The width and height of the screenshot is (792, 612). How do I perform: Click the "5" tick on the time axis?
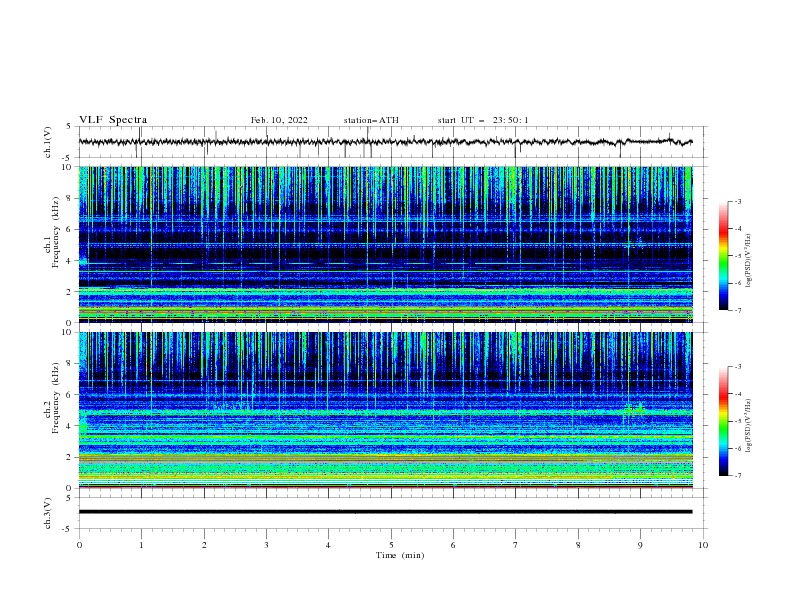coord(391,545)
